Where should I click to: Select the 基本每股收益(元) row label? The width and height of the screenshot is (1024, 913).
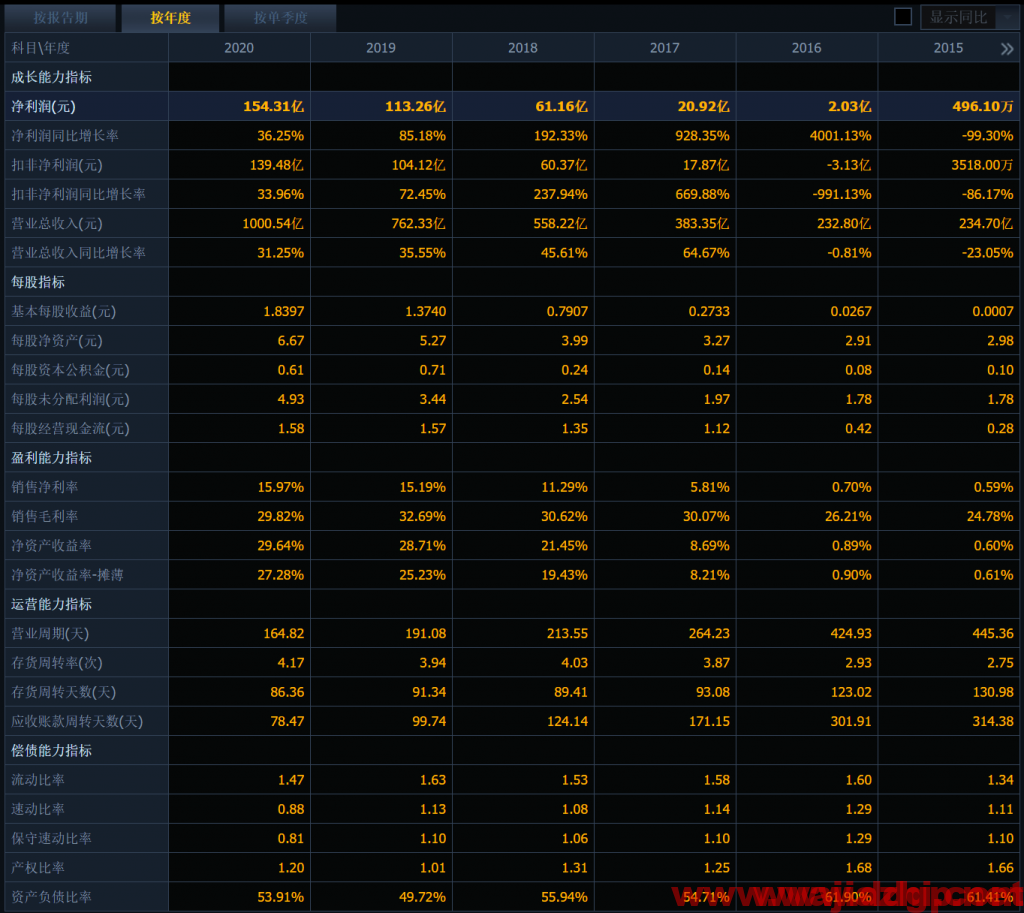pyautogui.click(x=86, y=312)
